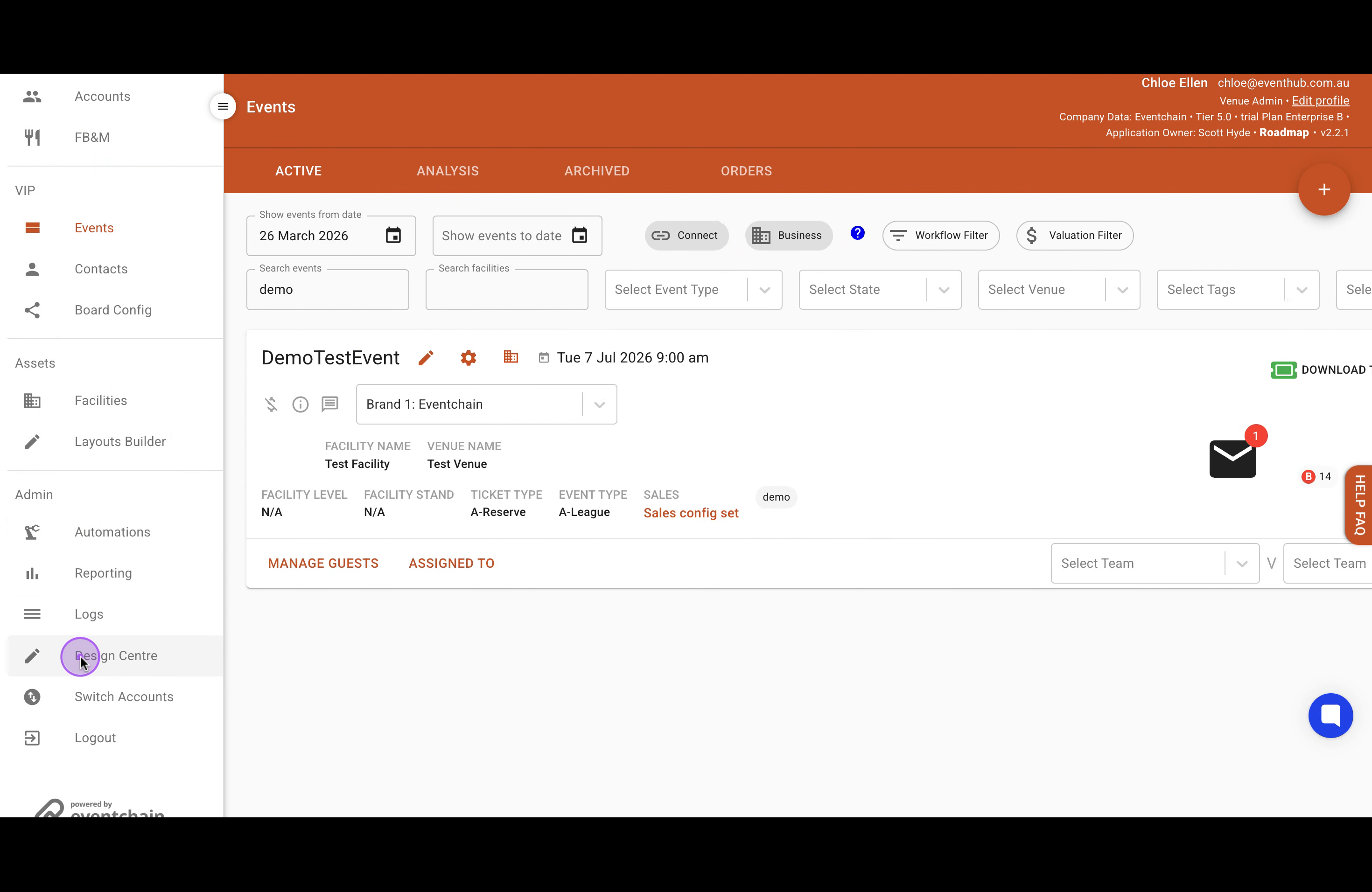
Task: Open the envelope messages icon with badge
Action: [x=1232, y=458]
